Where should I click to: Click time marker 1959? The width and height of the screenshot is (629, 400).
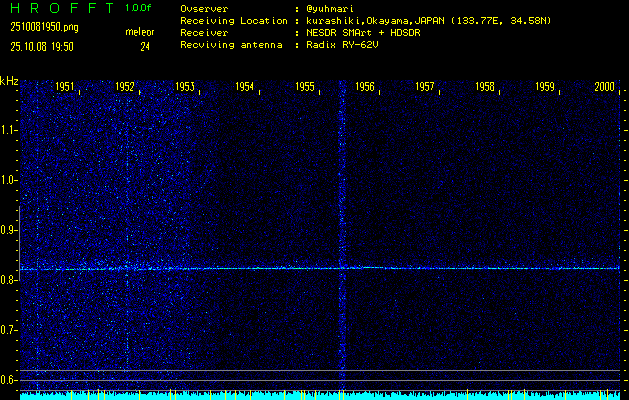tap(545, 87)
